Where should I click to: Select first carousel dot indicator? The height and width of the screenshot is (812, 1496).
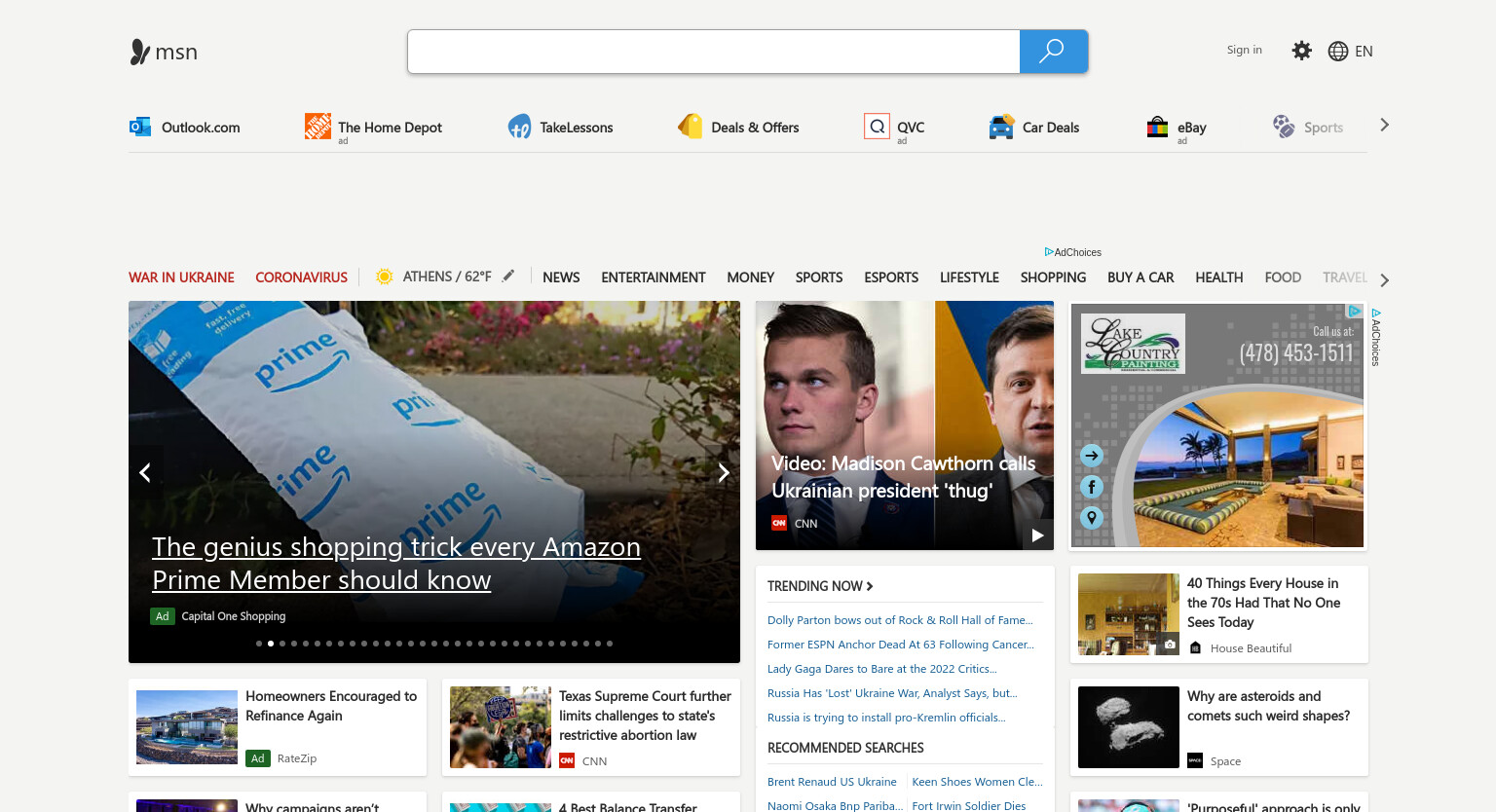pos(259,644)
